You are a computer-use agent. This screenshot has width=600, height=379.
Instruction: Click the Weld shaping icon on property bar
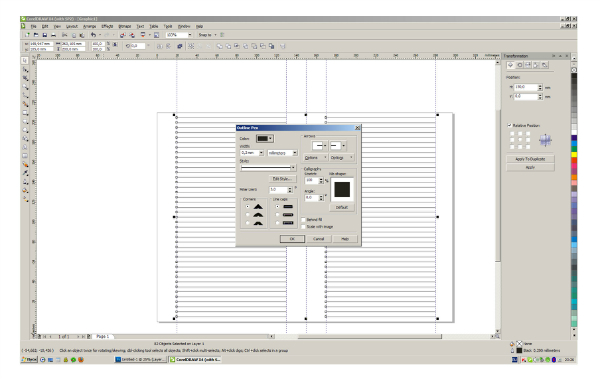point(220,46)
